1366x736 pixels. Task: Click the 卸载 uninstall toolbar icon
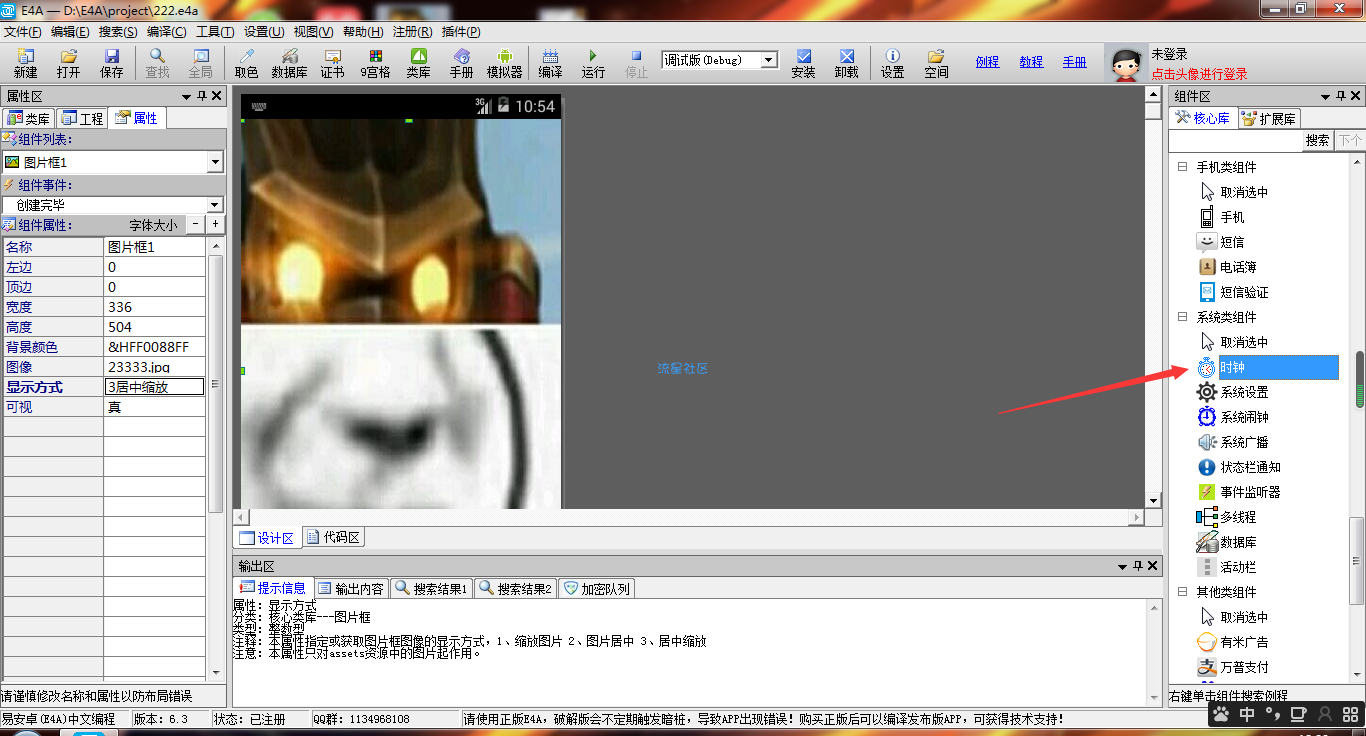click(x=846, y=63)
